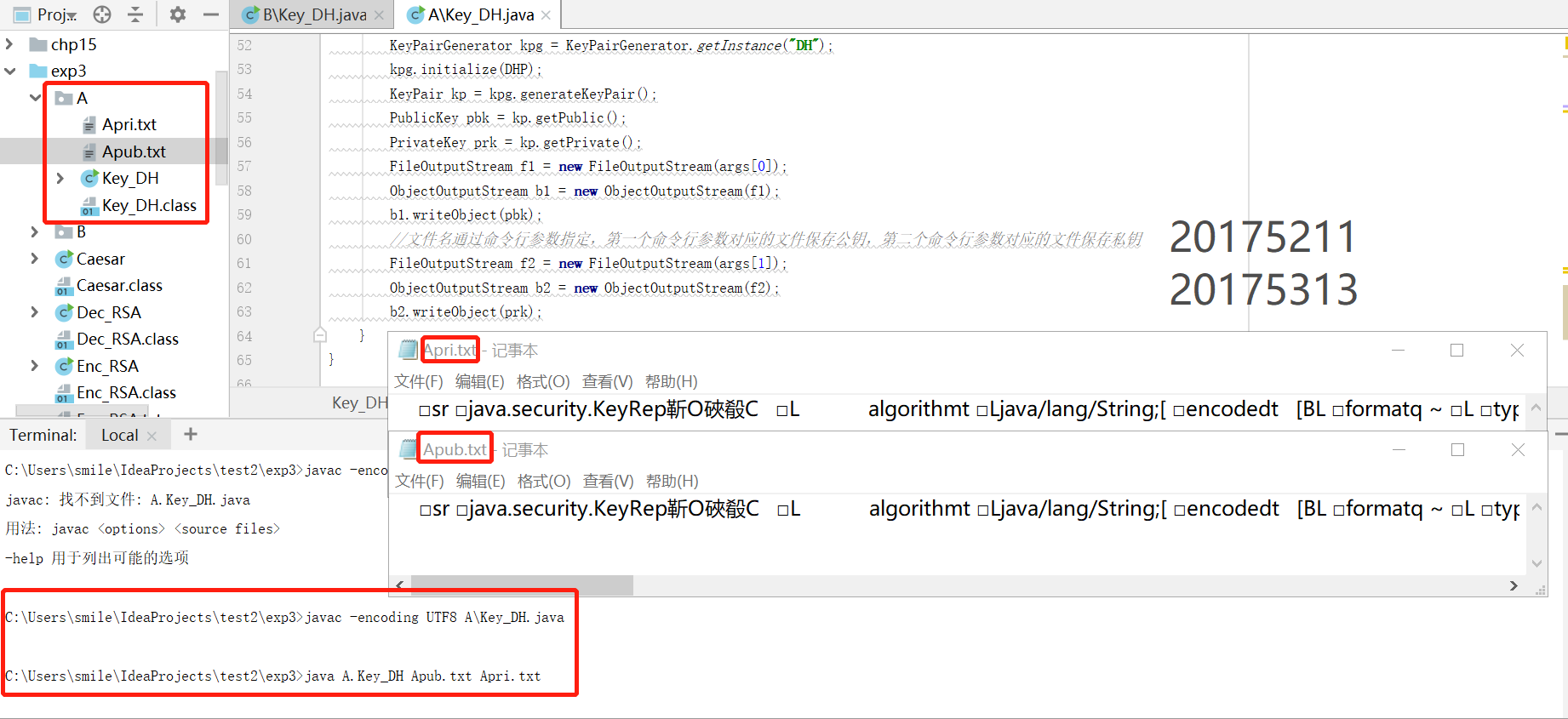The height and width of the screenshot is (719, 1568).
Task: Click the Caesar.class bytecode icon
Action: 64,286
